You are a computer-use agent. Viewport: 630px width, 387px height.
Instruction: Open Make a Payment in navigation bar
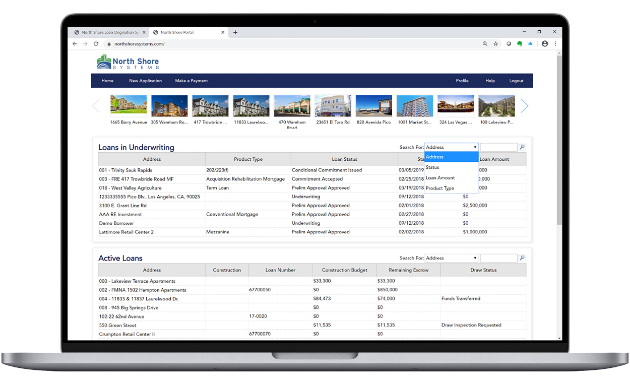191,81
